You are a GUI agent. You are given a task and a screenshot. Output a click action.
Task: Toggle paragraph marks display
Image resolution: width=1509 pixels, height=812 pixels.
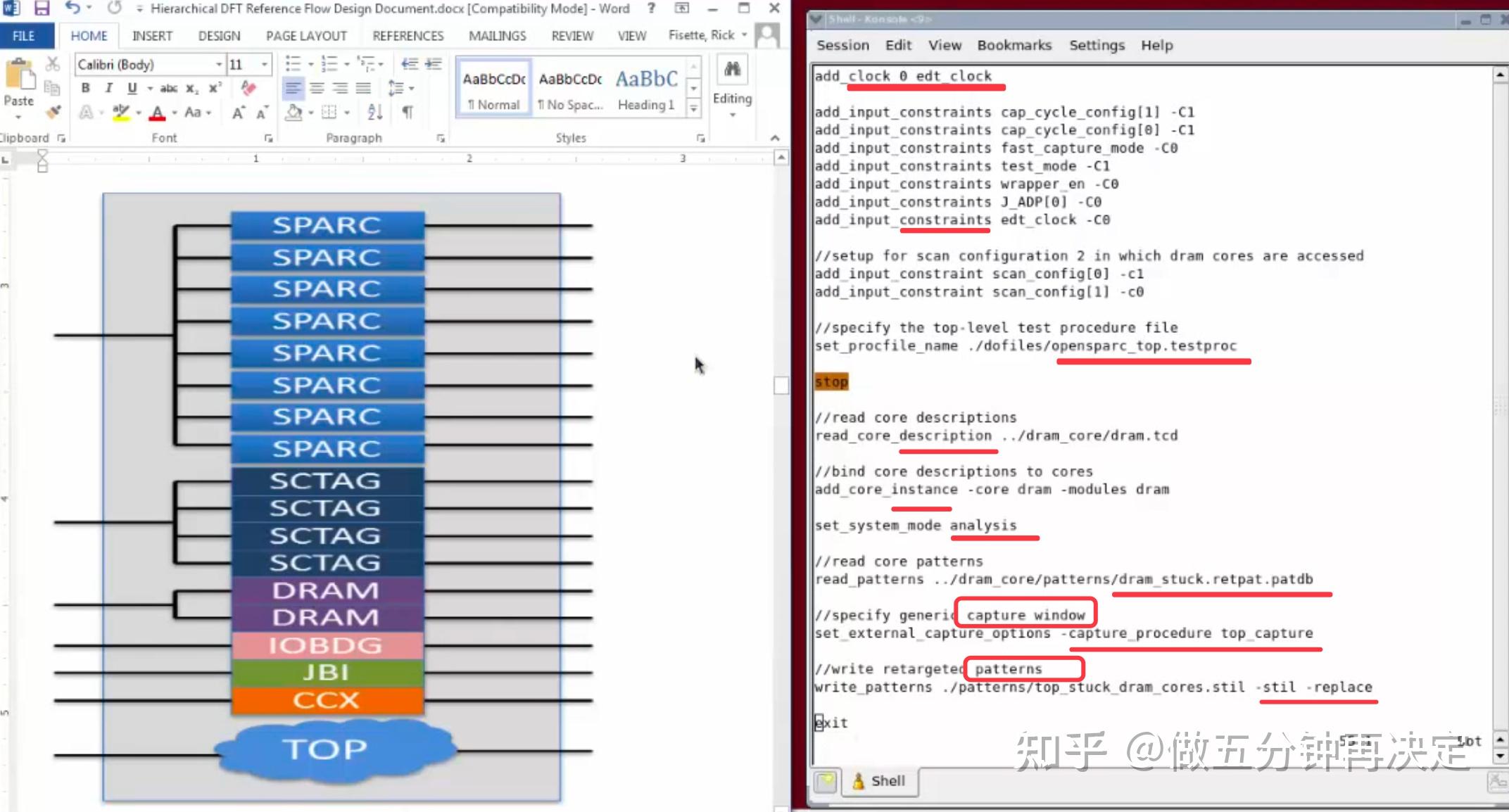[409, 113]
